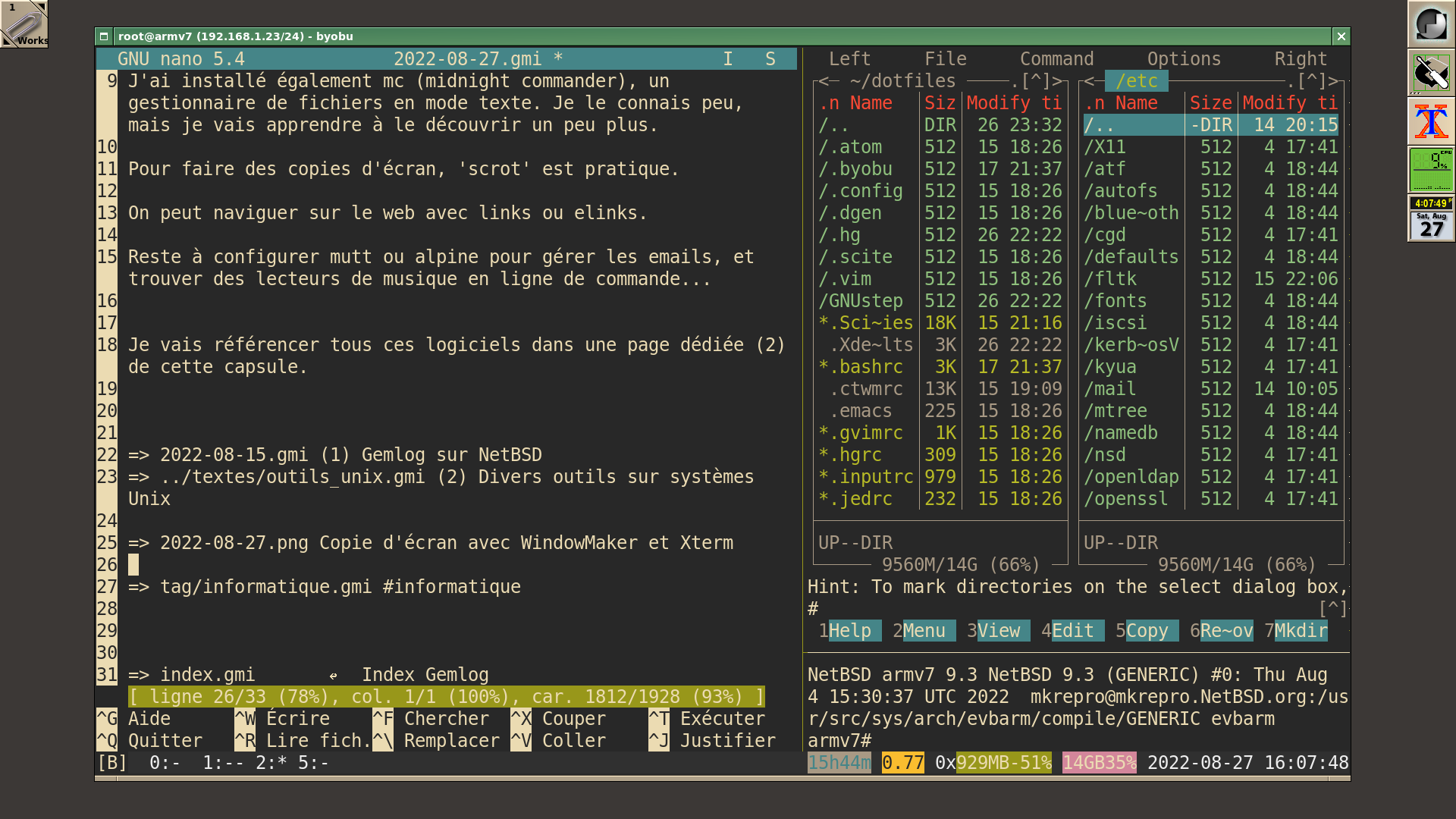Image resolution: width=1456 pixels, height=819 pixels.
Task: Click the workspace clip icon
Action: (24, 24)
